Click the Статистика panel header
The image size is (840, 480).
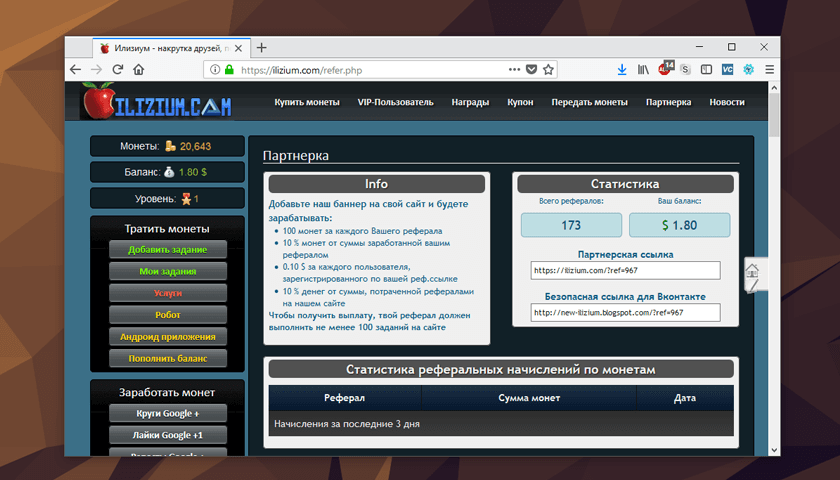[625, 184]
